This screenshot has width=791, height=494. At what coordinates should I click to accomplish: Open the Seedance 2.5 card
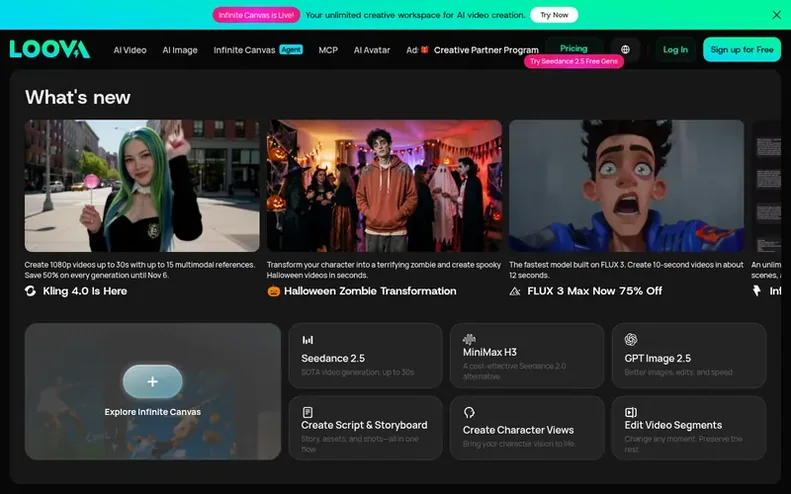365,356
